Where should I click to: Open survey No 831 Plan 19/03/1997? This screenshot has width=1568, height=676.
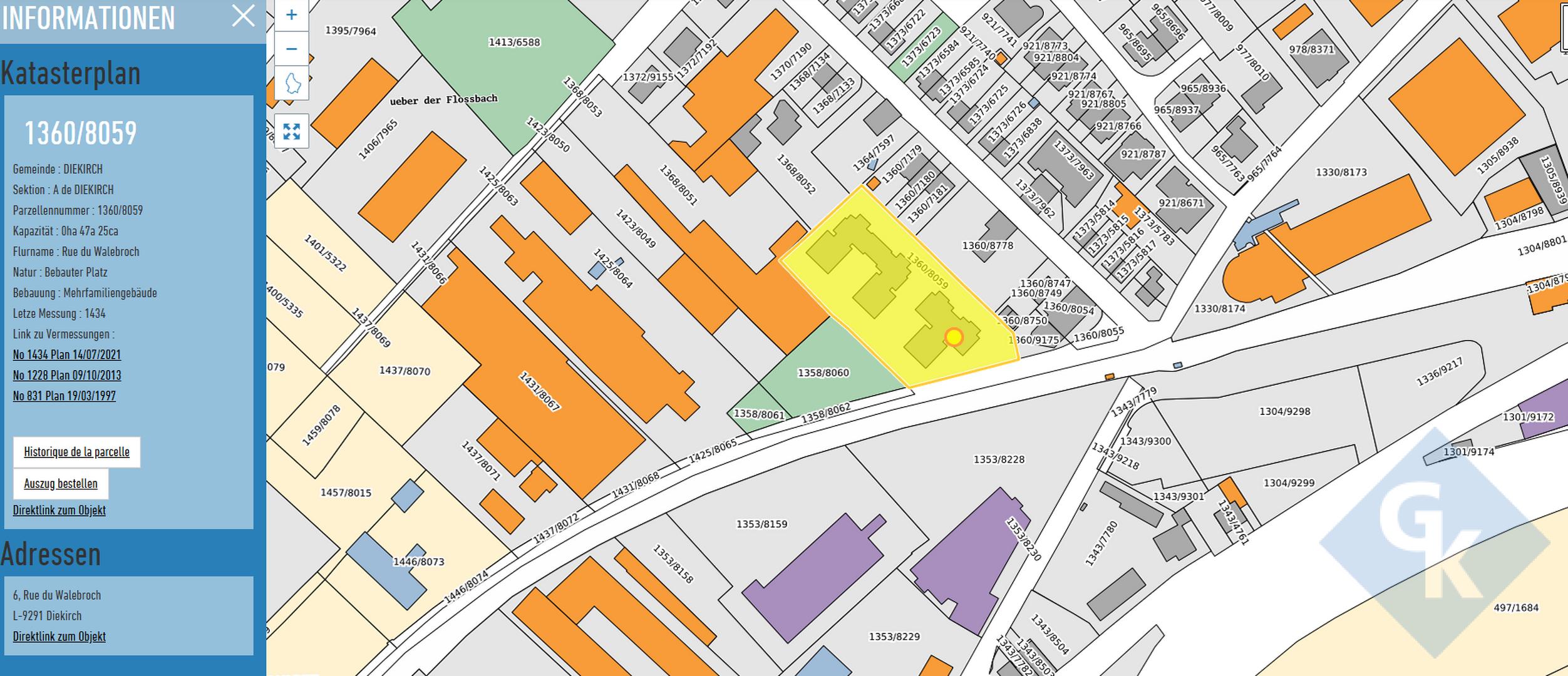coord(64,396)
